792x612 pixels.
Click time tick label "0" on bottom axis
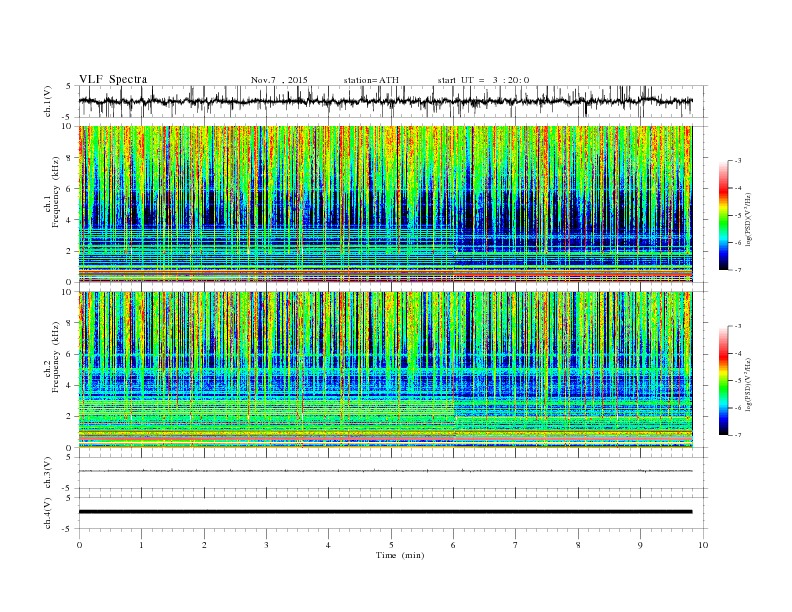[79, 545]
